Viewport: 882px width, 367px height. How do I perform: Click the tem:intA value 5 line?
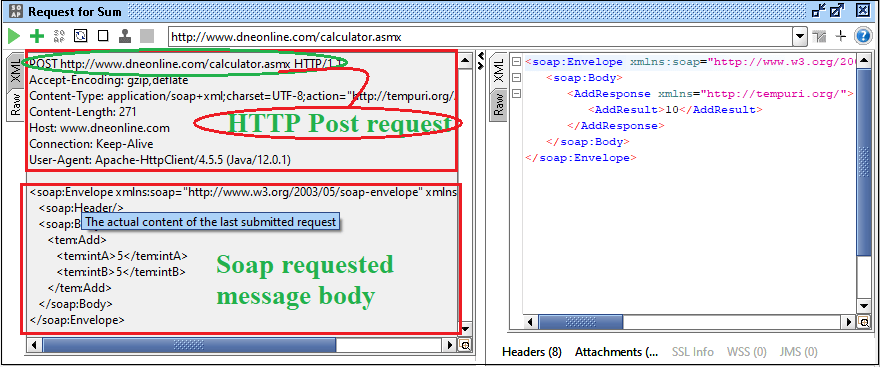coord(122,256)
